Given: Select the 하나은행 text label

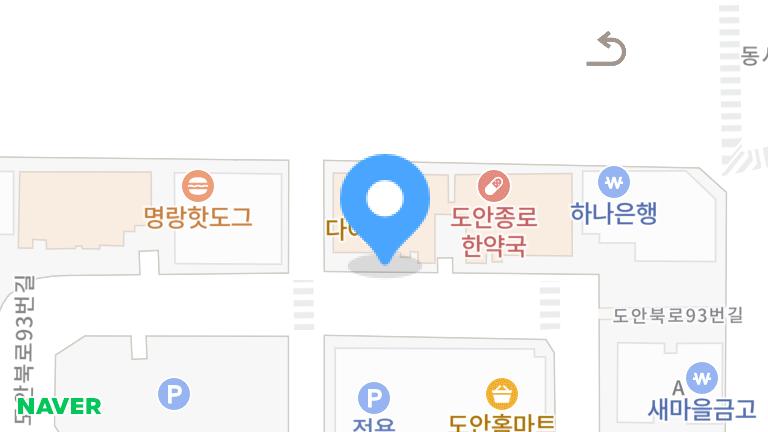Looking at the screenshot, I should coord(614,213).
